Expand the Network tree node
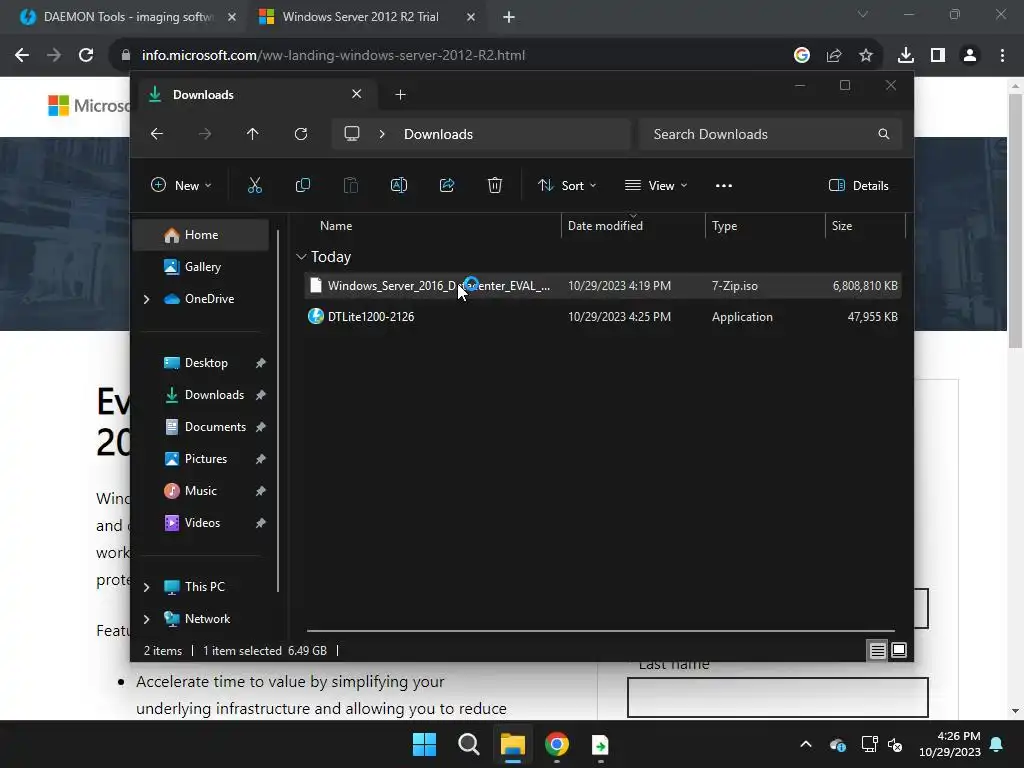This screenshot has width=1024, height=768. [146, 619]
